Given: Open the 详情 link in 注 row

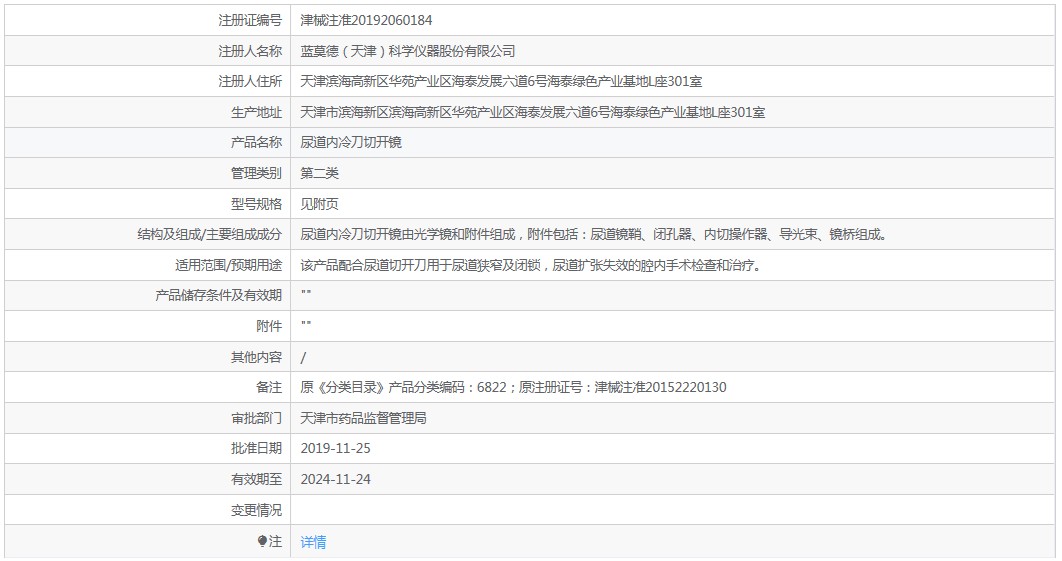Looking at the screenshot, I should (x=313, y=542).
